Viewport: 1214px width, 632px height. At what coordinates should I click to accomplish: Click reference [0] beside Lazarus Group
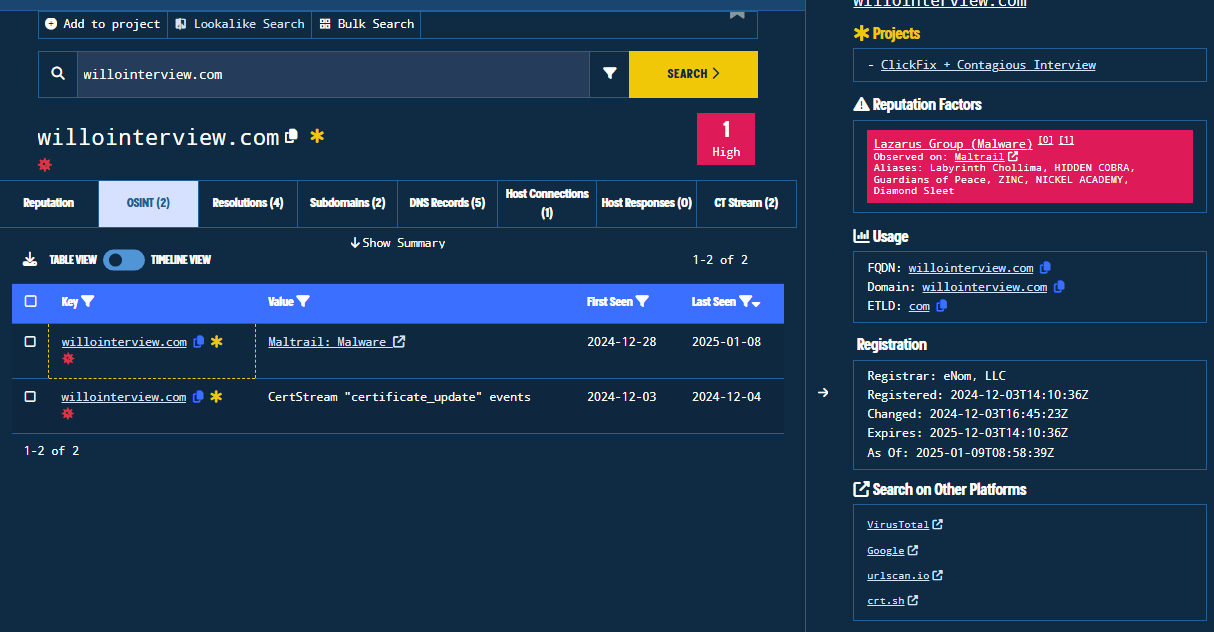pyautogui.click(x=1045, y=141)
